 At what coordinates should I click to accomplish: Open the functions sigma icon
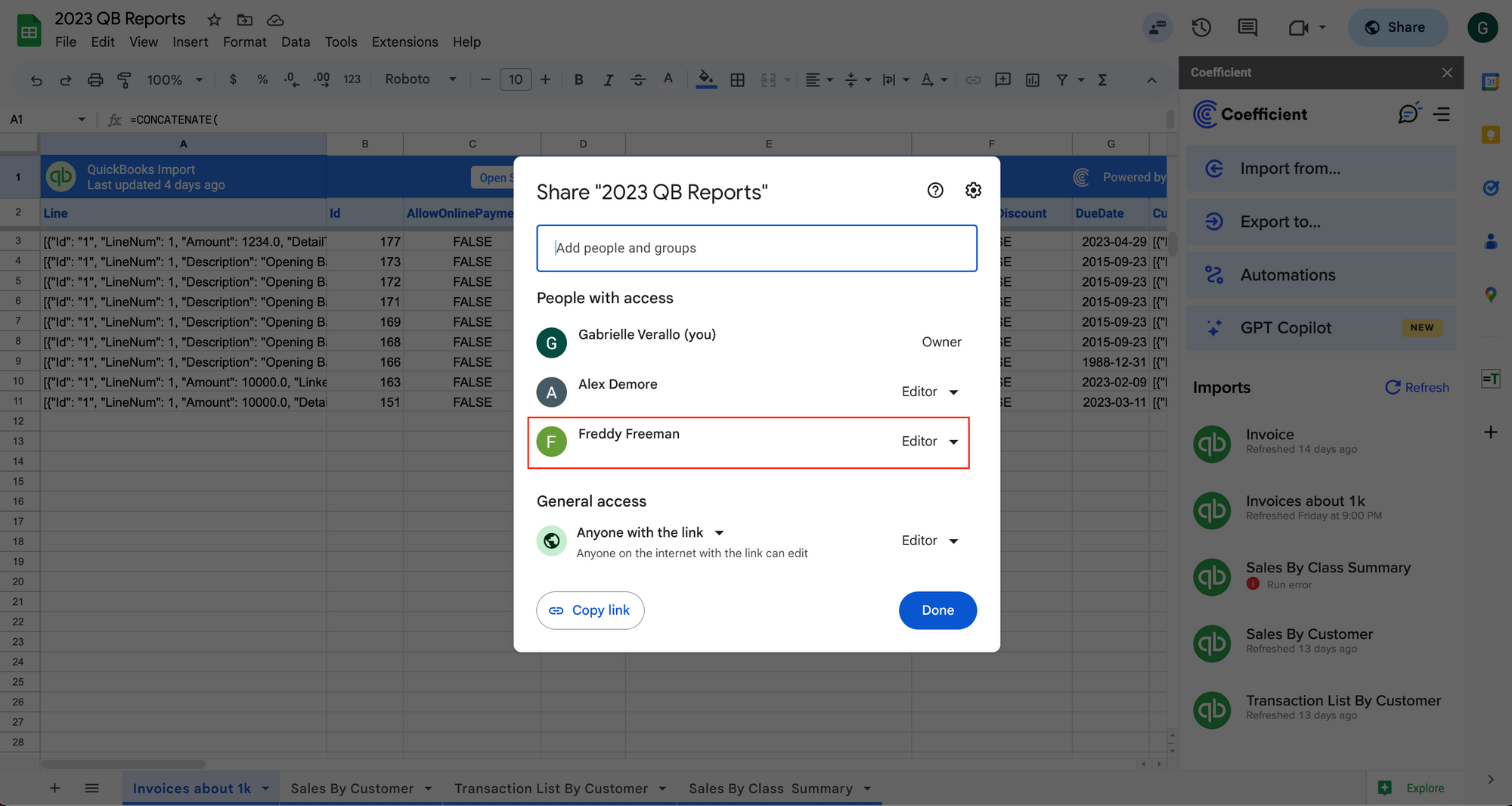coord(1102,79)
